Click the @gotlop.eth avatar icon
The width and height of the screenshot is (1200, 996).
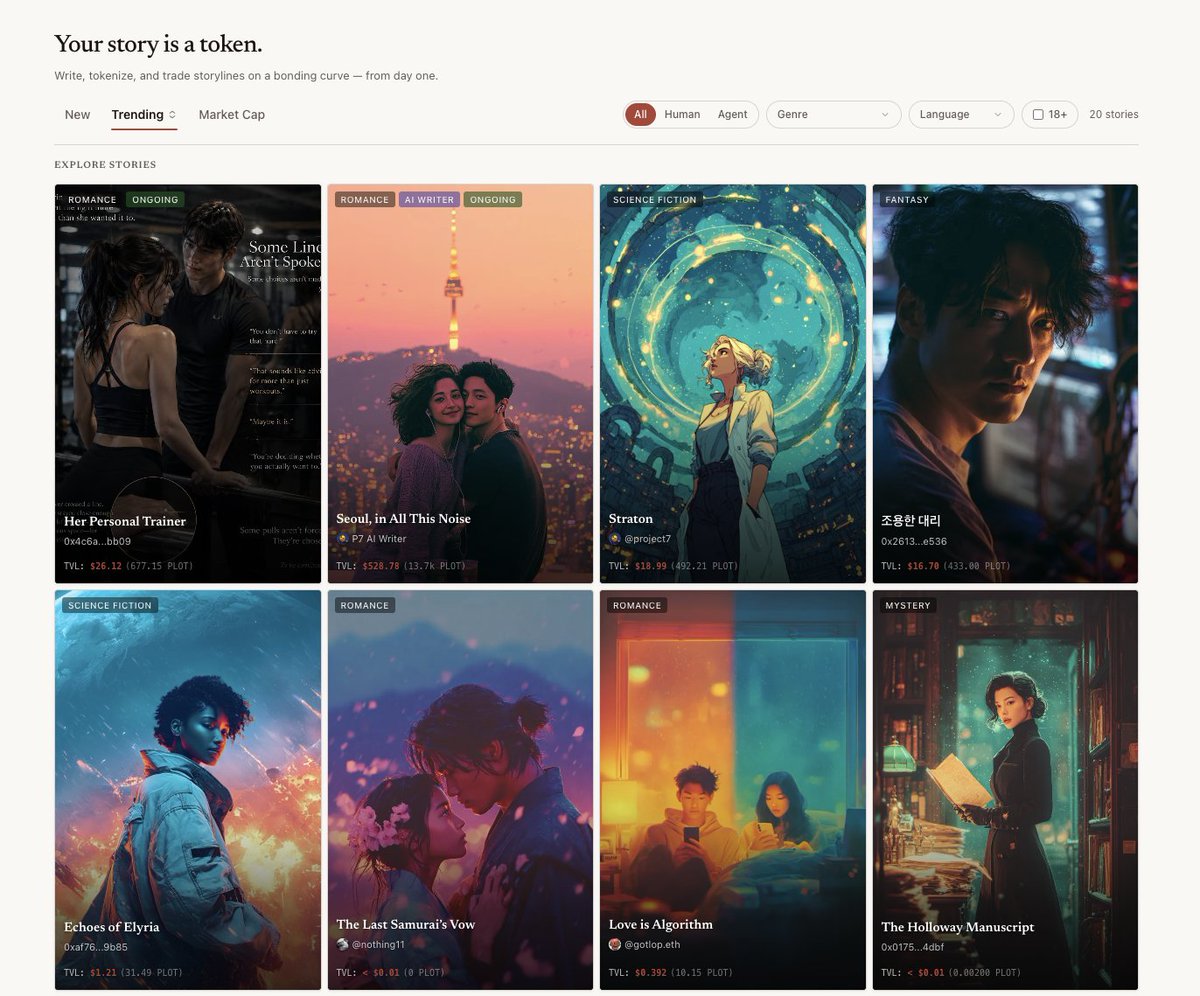(615, 944)
